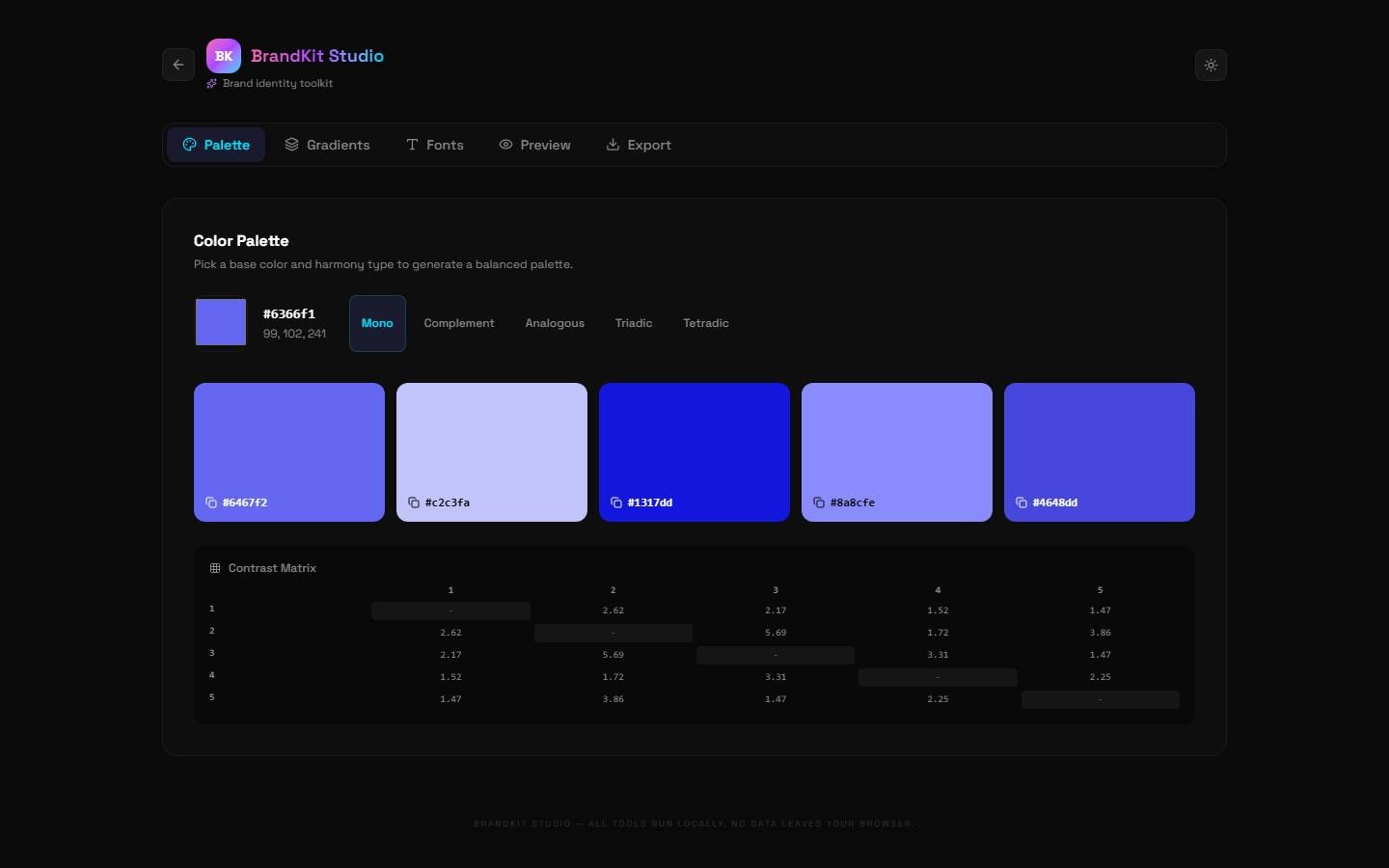Open the base color picker swatch
This screenshot has height=868, width=1389.
click(221, 322)
